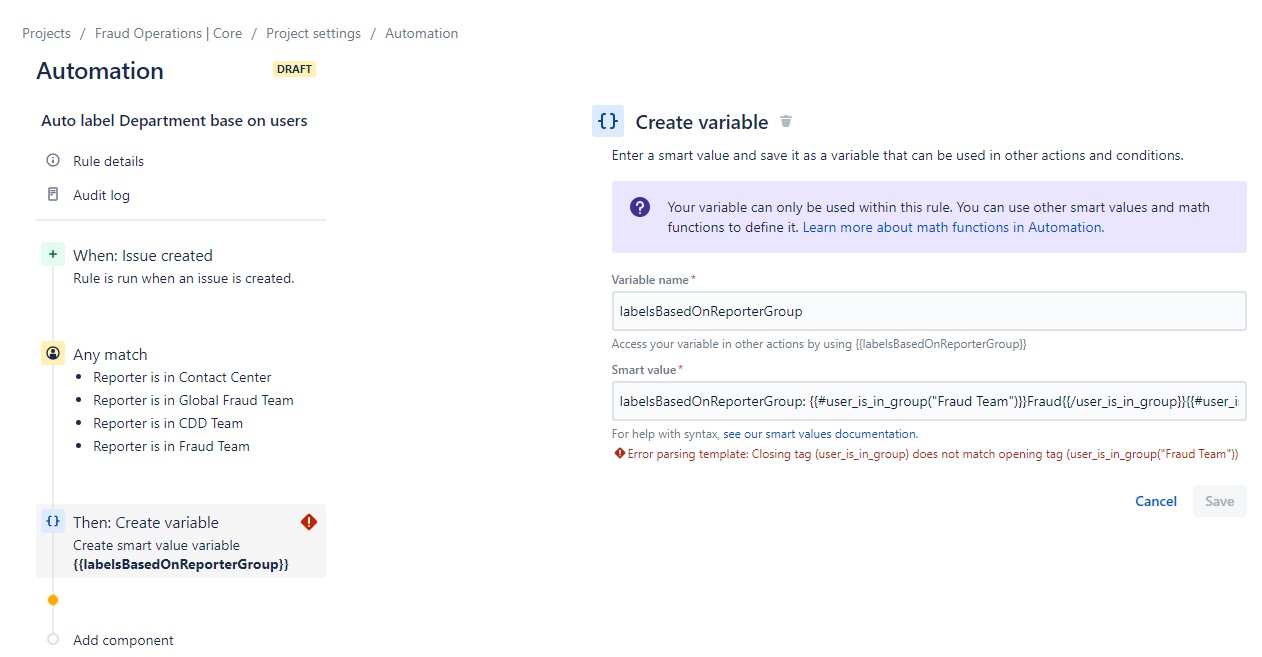Navigate to Project settings breadcrumb
The image size is (1262, 657).
click(313, 33)
